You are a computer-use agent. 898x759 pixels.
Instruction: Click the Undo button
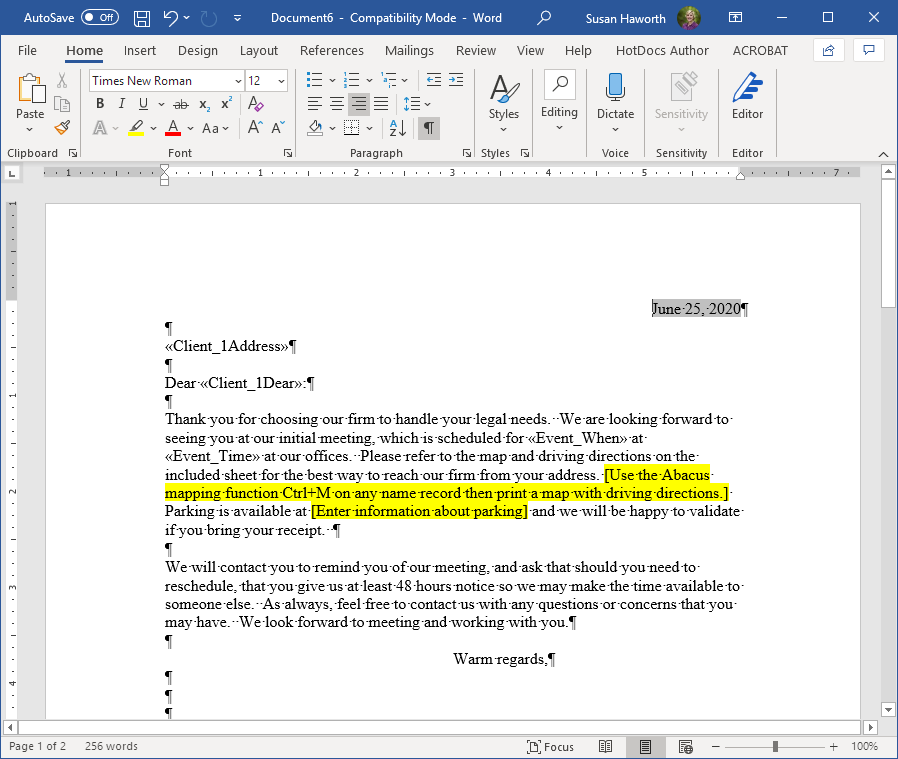166,17
